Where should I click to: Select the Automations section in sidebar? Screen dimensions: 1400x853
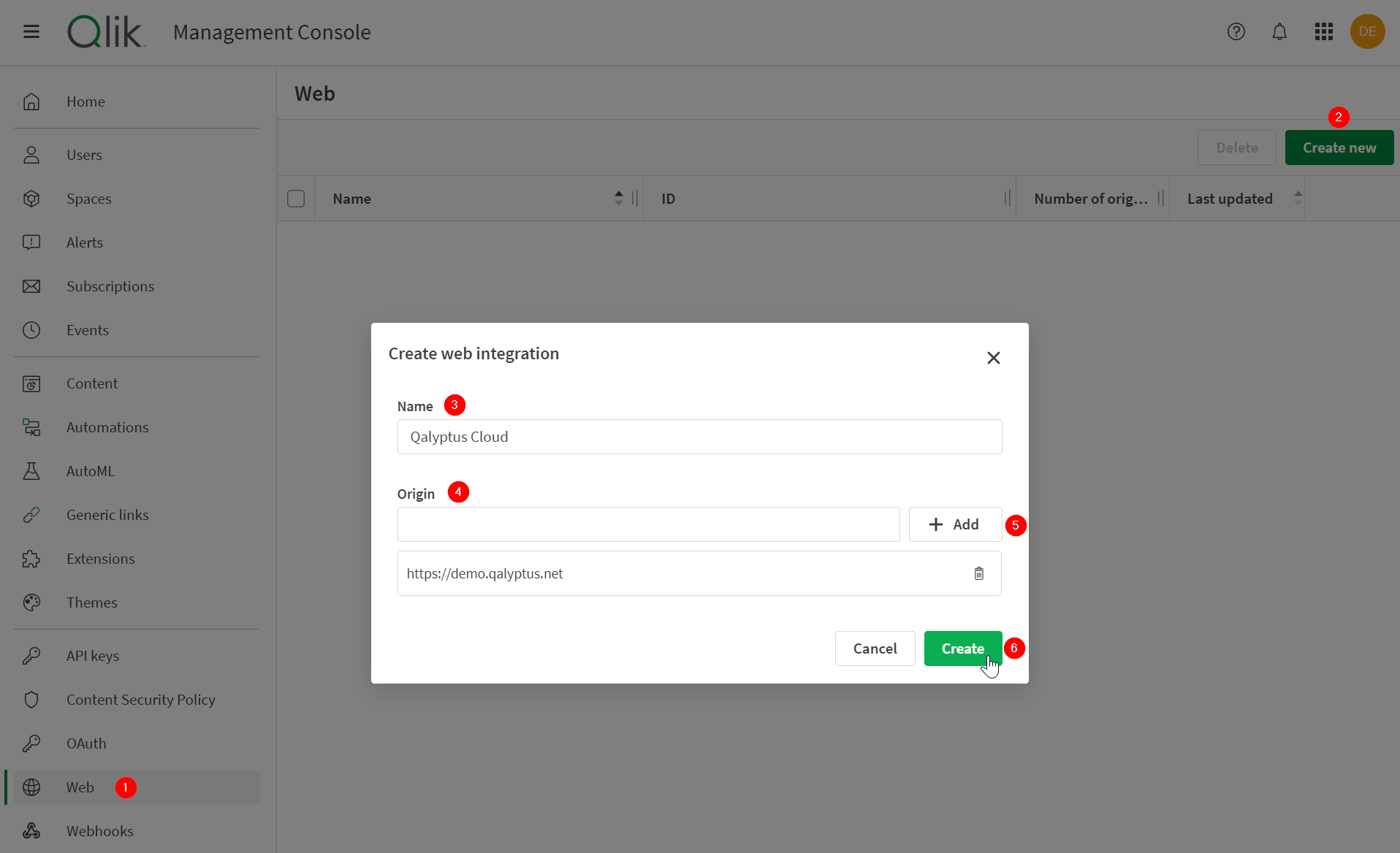pyautogui.click(x=107, y=426)
